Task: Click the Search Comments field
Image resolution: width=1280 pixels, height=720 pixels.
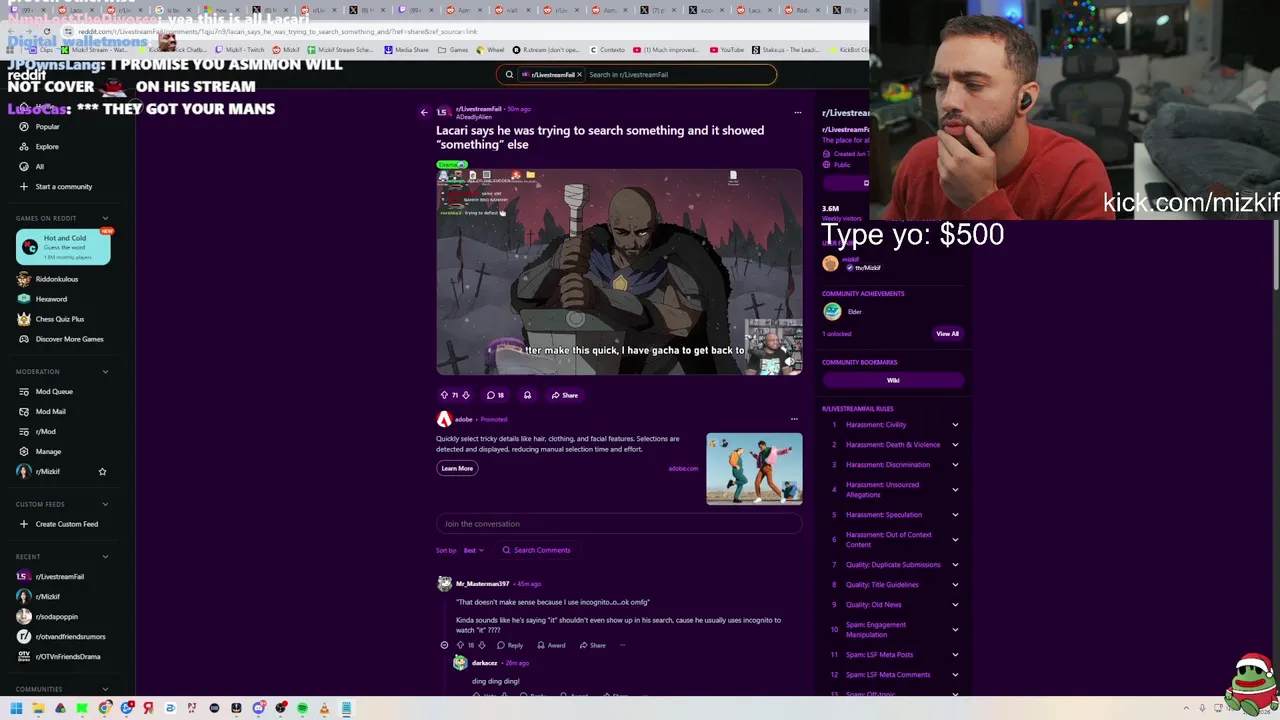Action: 537,550
